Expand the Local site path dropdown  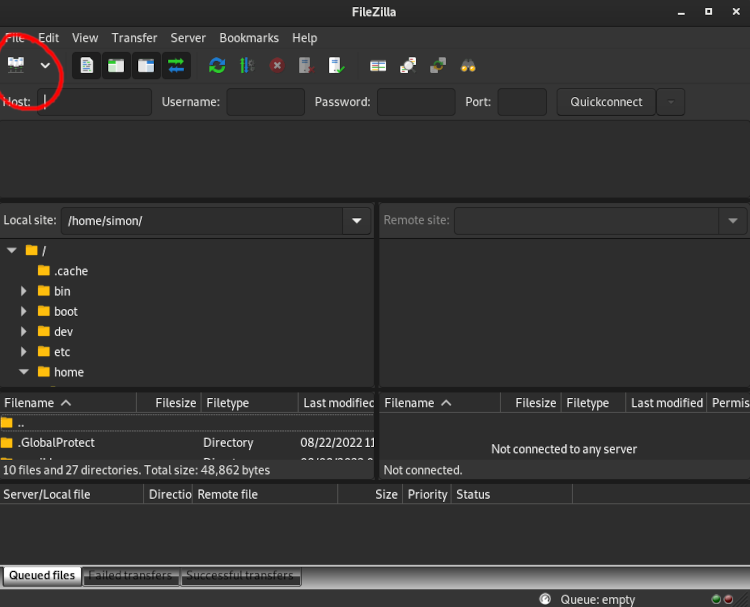pos(357,220)
